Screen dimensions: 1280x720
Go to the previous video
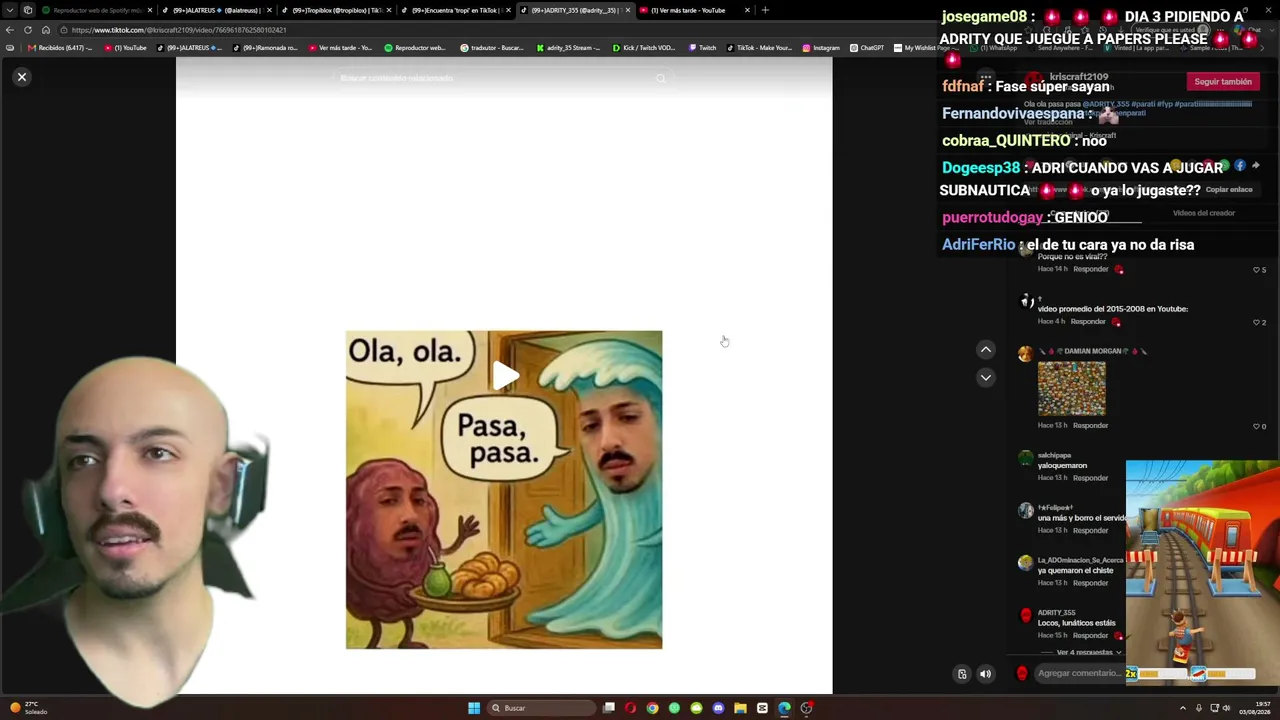point(986,350)
